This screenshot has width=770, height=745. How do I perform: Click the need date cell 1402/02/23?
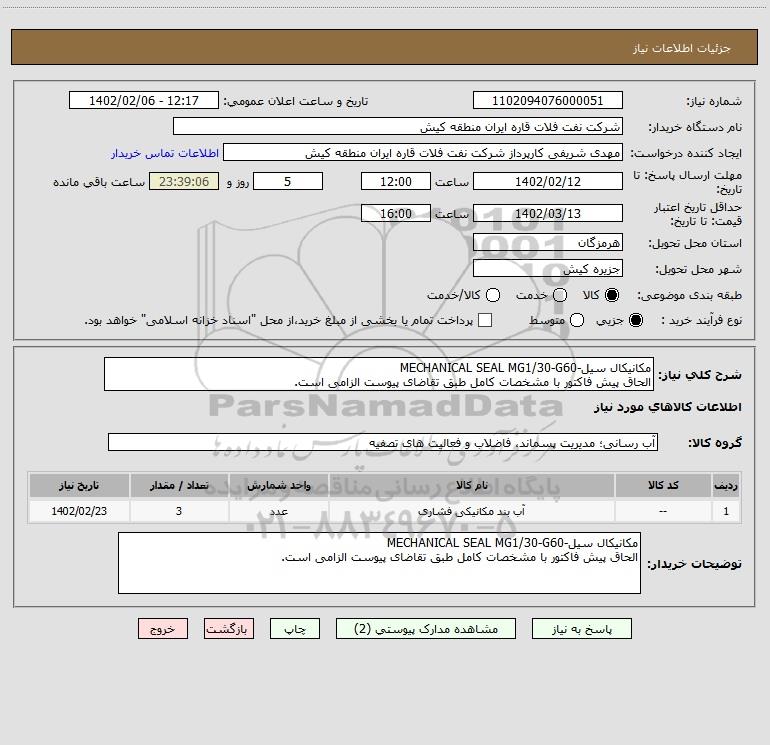point(79,511)
